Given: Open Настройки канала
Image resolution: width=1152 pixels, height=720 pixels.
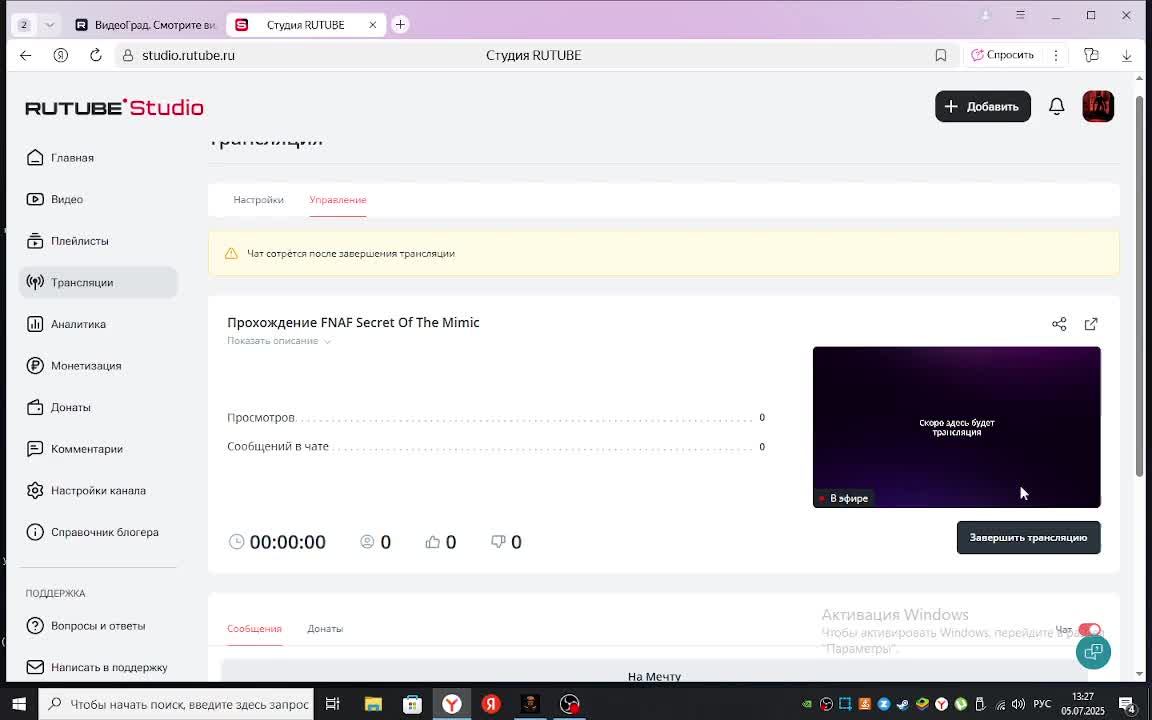Looking at the screenshot, I should (98, 491).
